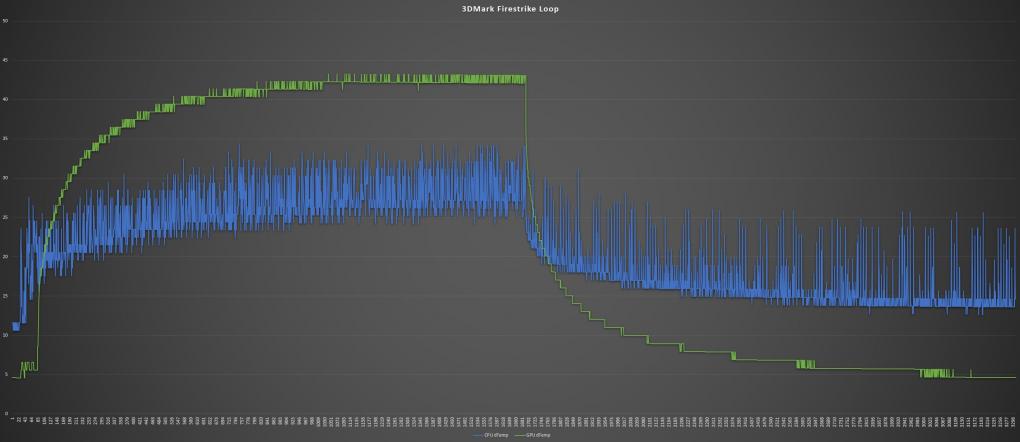Click the 45 label on vertical axis
Viewport: 1020px width, 442px height.
(5, 61)
